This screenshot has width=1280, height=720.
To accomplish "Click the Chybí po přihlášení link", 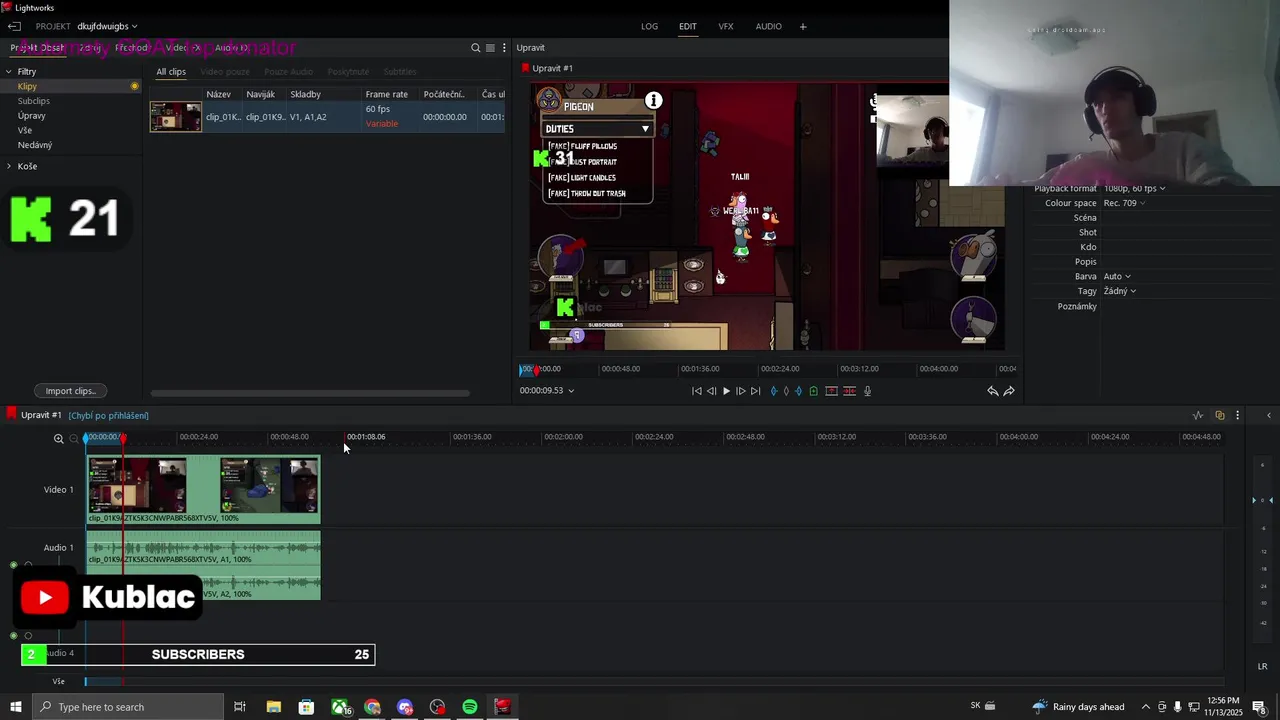I will point(109,415).
